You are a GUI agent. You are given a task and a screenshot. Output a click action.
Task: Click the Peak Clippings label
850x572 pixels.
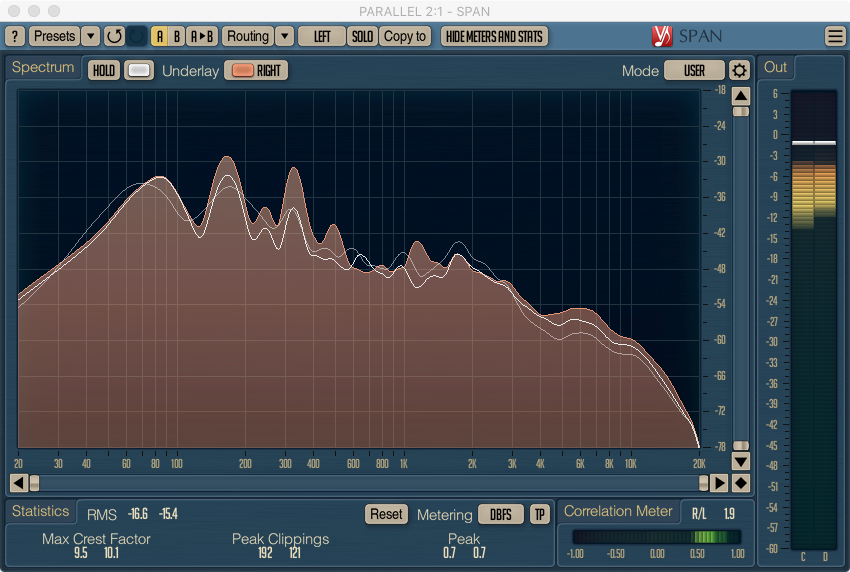(280, 539)
